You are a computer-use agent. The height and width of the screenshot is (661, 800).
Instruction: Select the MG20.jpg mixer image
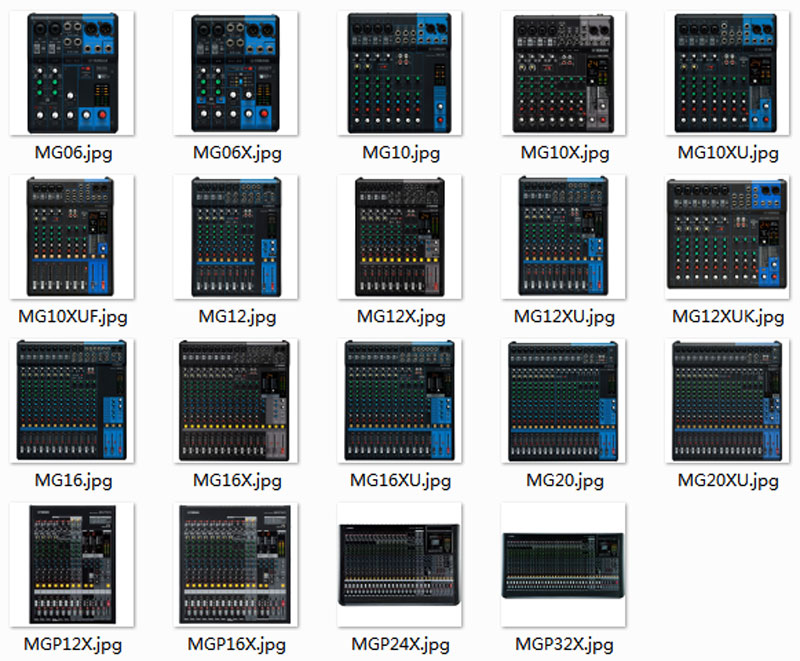tap(564, 401)
